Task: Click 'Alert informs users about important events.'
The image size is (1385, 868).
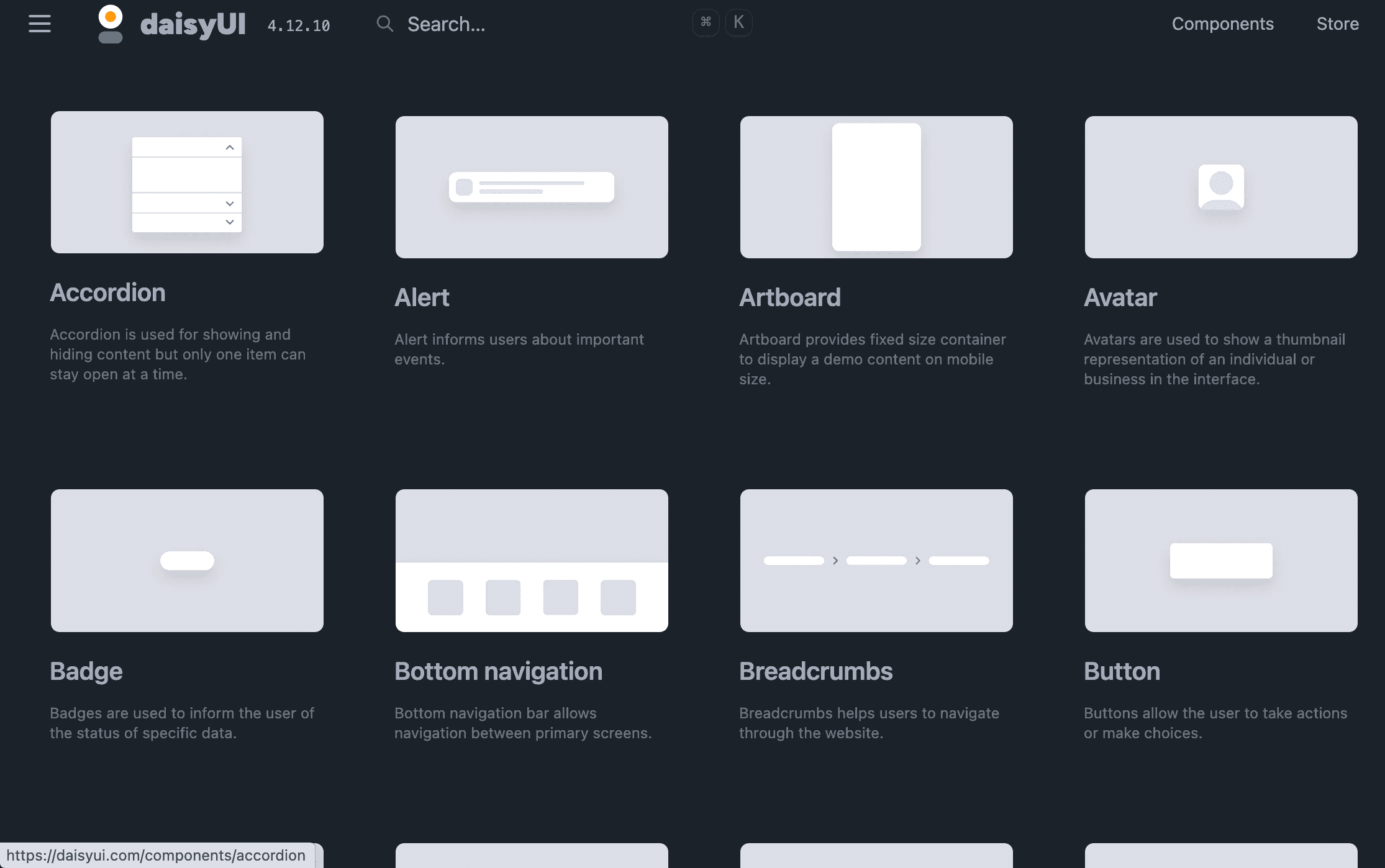Action: tap(519, 350)
